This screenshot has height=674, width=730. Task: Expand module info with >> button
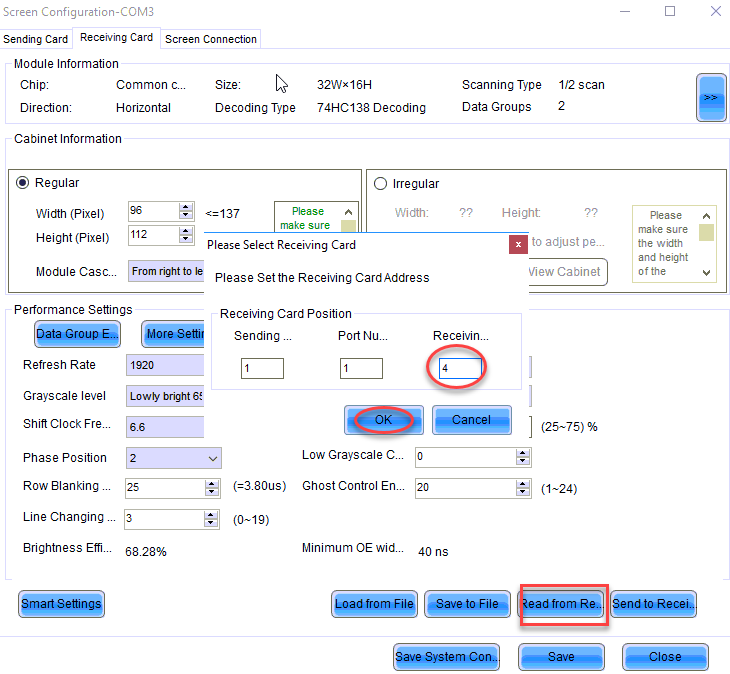pyautogui.click(x=710, y=98)
